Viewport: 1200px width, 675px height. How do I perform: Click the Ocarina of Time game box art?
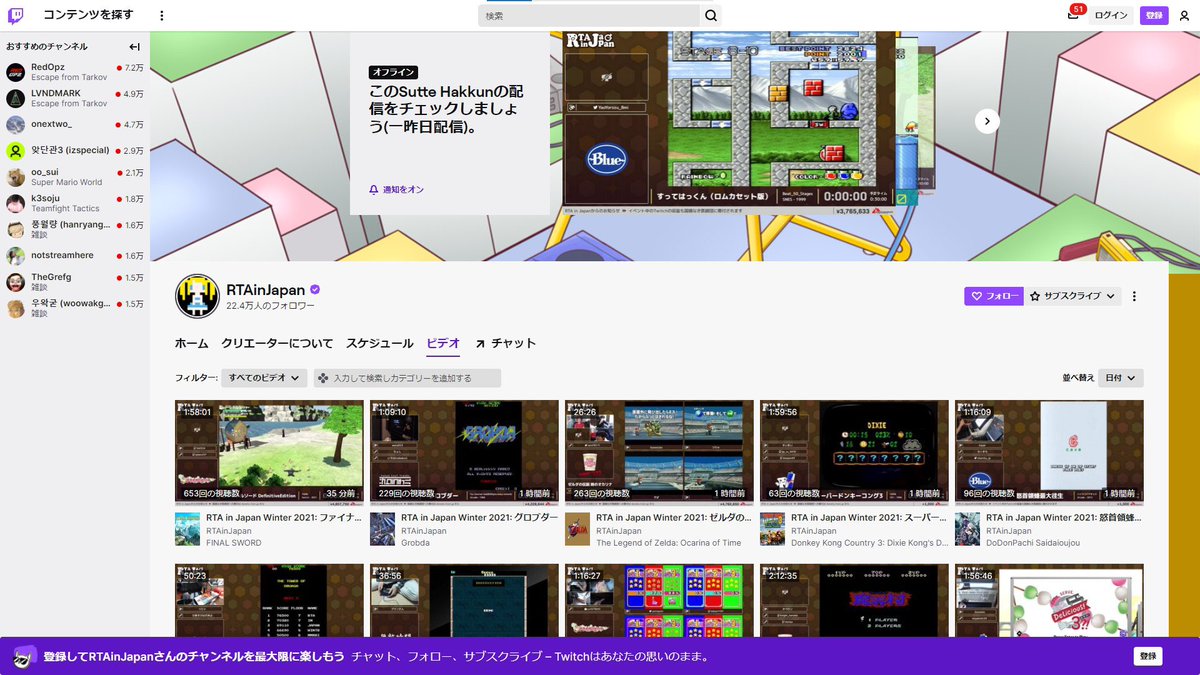577,529
